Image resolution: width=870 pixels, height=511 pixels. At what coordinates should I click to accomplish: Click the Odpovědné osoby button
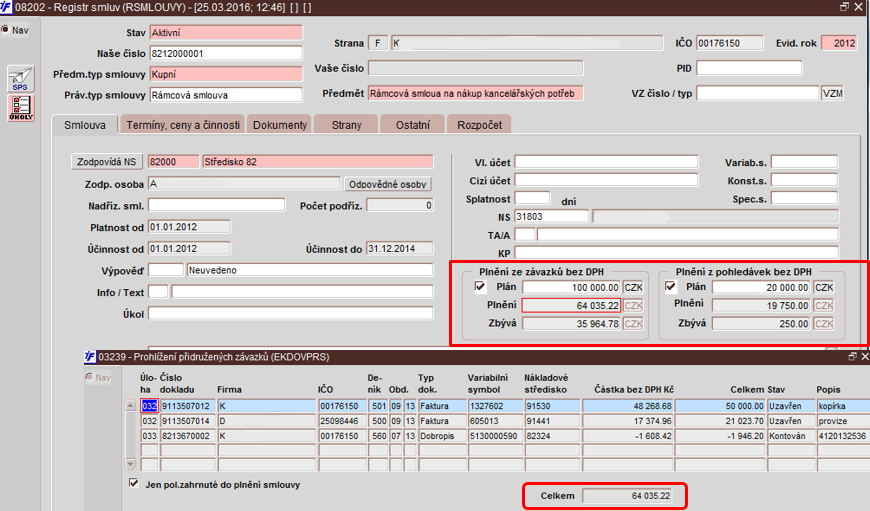(x=388, y=184)
